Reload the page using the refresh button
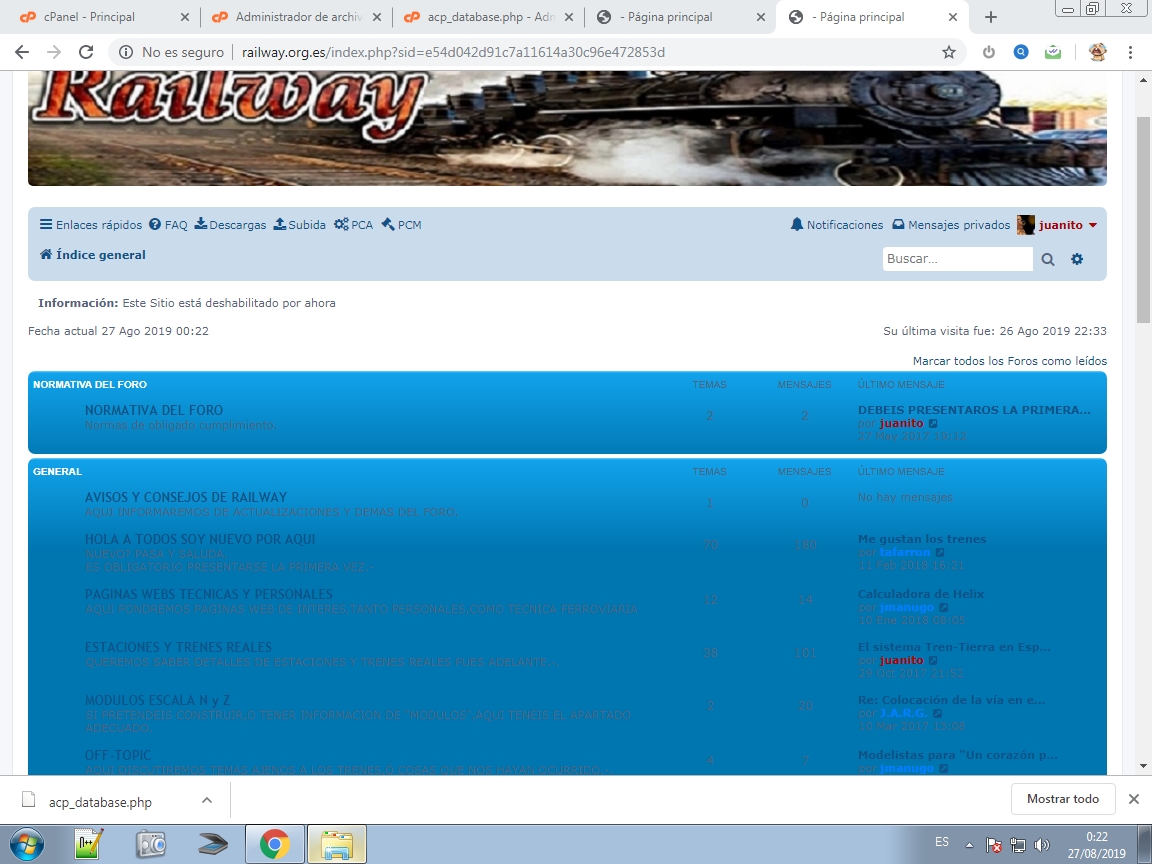 pyautogui.click(x=86, y=52)
